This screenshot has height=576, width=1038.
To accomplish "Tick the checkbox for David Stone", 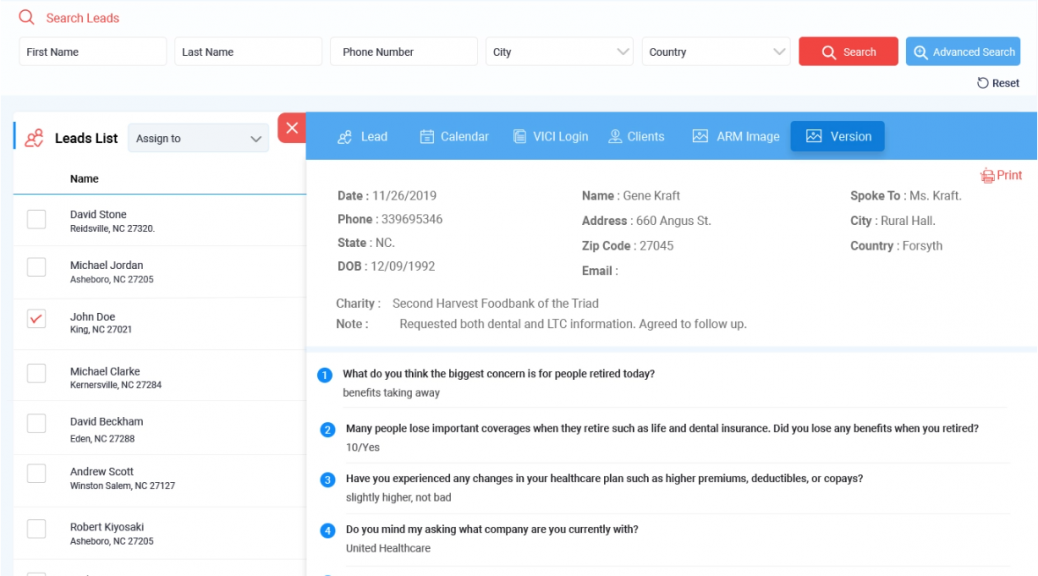I will 36,219.
